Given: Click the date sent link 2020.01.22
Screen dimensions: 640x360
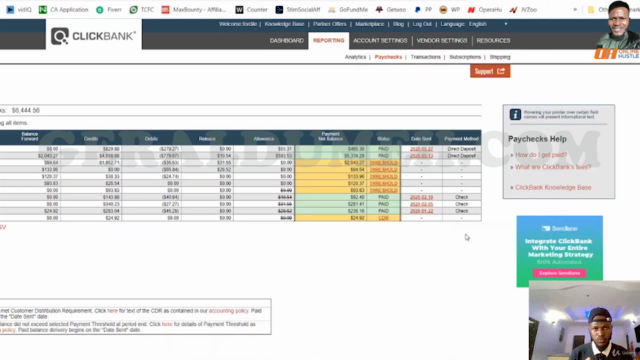Looking at the screenshot, I should click(x=421, y=211).
